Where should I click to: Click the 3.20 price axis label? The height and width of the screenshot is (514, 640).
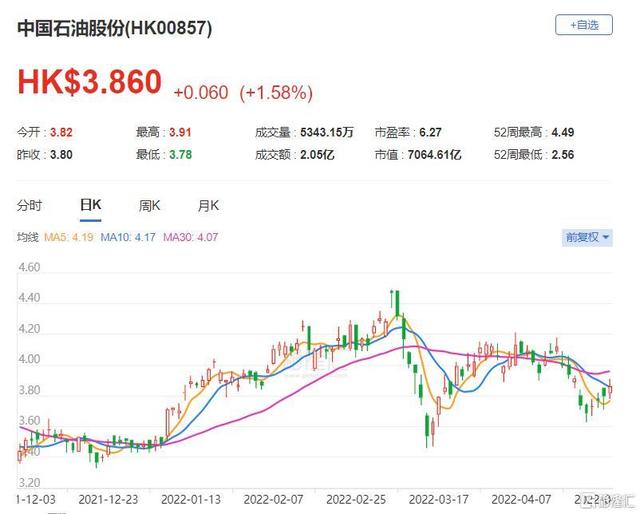[29, 483]
